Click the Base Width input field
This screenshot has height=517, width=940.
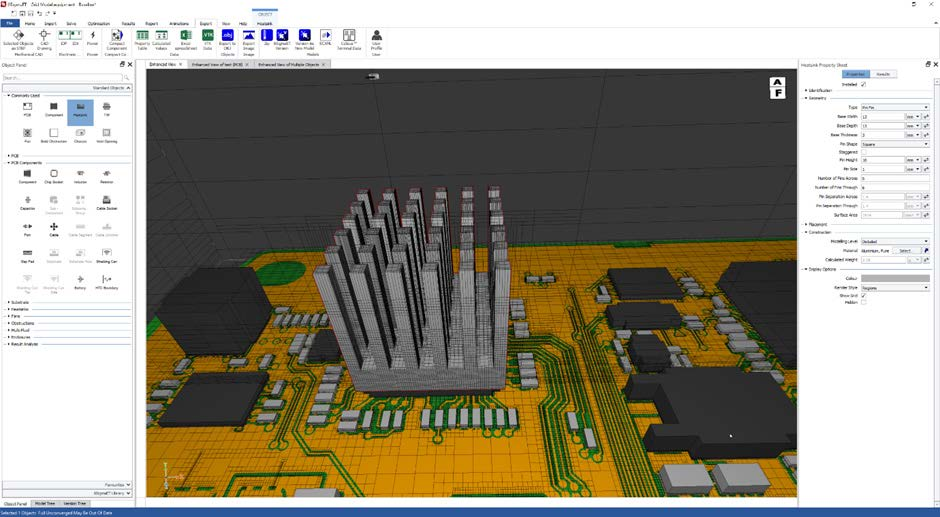881,116
